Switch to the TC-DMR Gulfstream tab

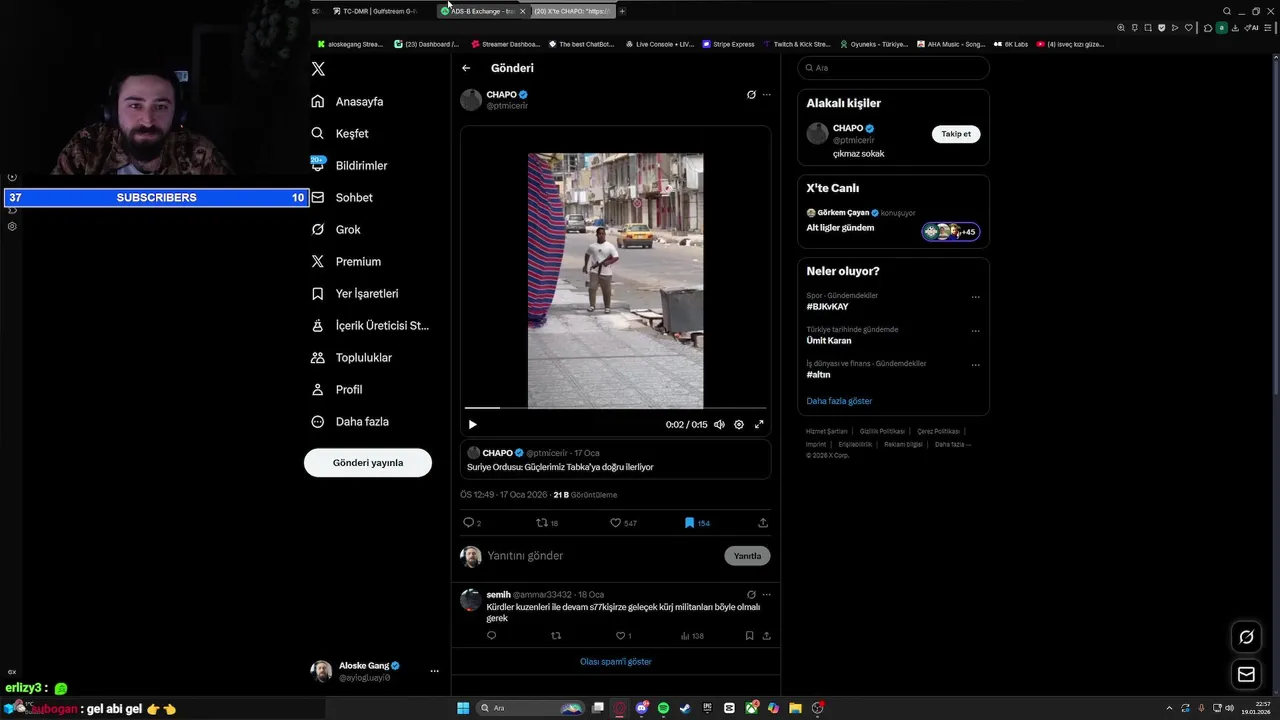(375, 11)
